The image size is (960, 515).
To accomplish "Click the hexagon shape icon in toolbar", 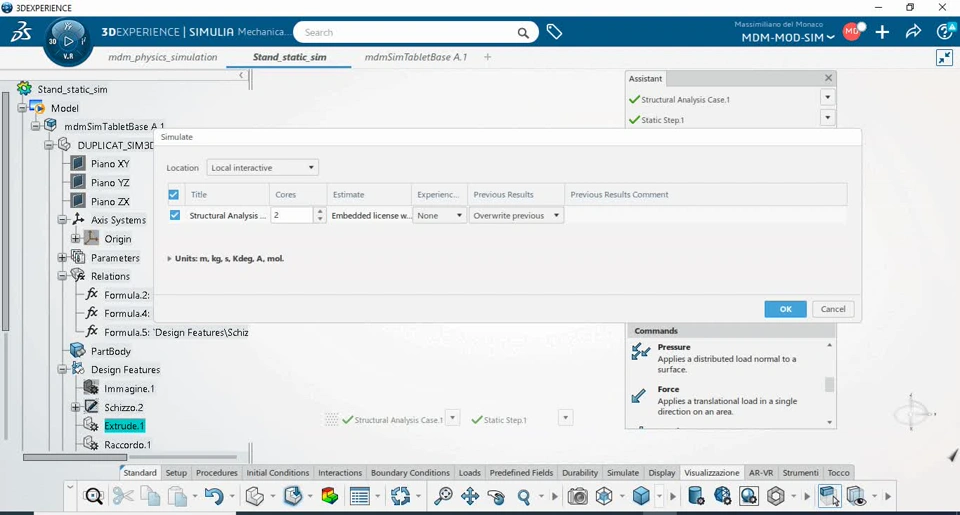I will point(776,495).
